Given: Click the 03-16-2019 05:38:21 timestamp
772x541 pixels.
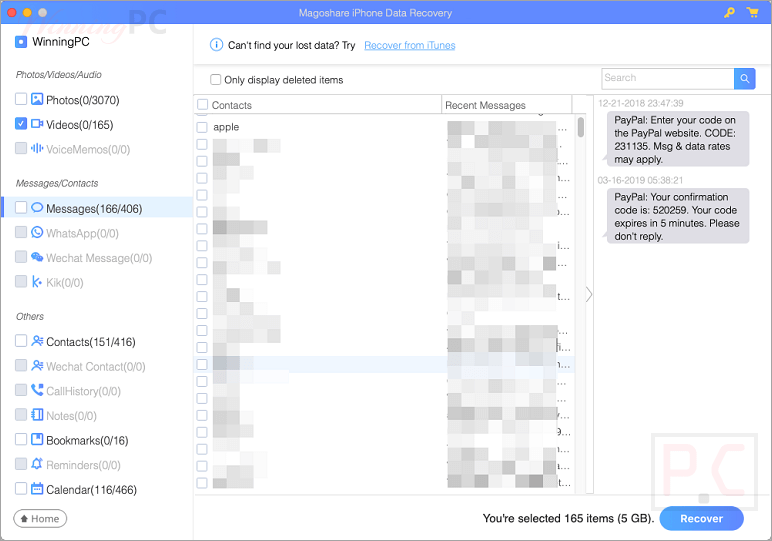Looking at the screenshot, I should click(640, 180).
